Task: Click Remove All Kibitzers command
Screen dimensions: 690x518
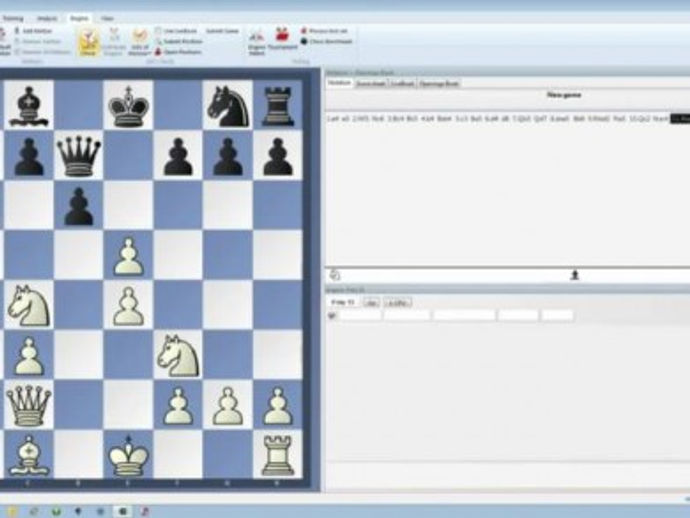Action: pyautogui.click(x=42, y=52)
